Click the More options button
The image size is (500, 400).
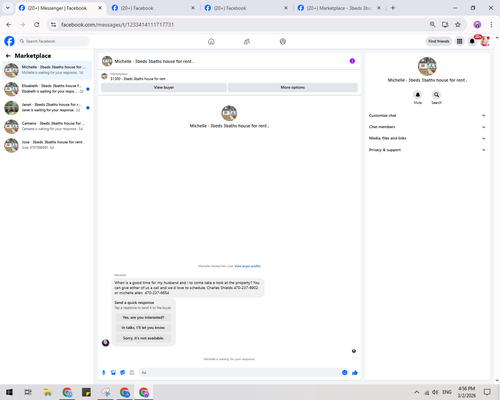click(x=293, y=87)
